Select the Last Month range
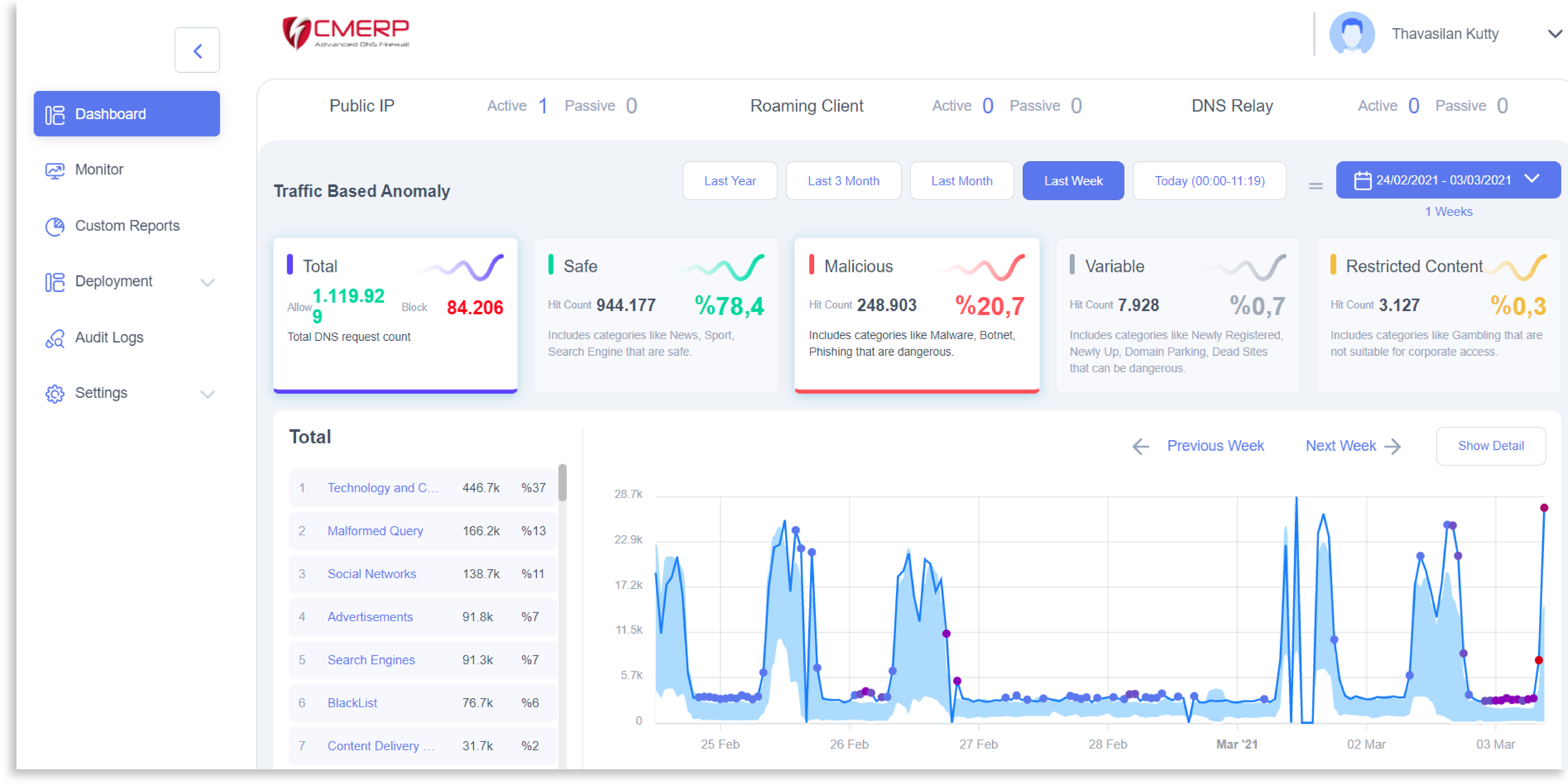 [962, 181]
